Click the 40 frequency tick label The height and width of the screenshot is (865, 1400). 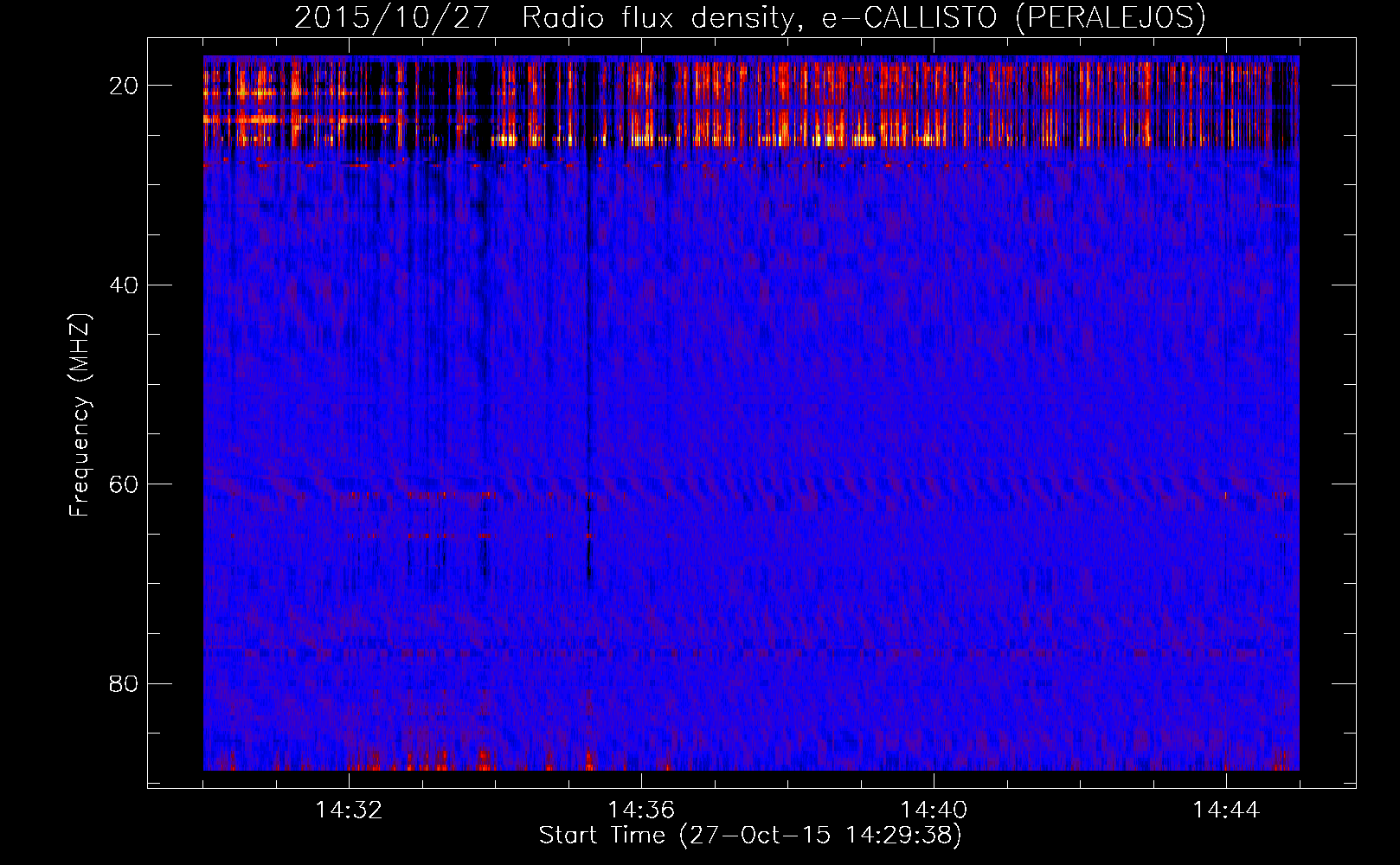click(125, 285)
